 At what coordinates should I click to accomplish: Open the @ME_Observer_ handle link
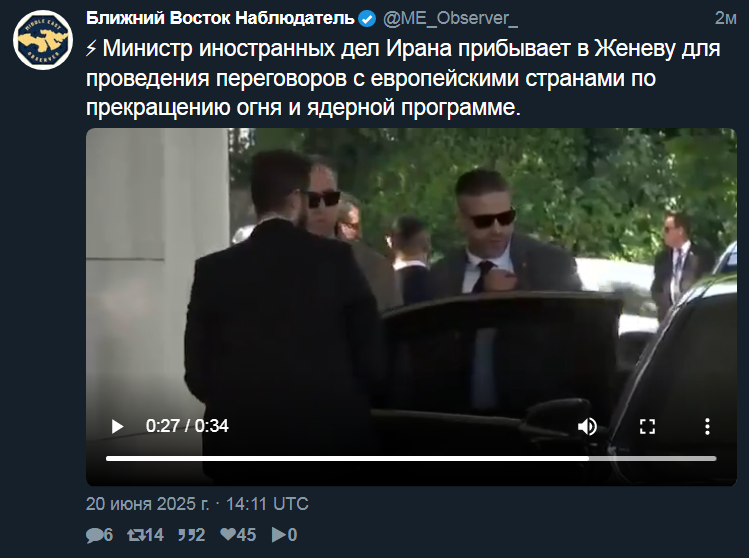(450, 18)
